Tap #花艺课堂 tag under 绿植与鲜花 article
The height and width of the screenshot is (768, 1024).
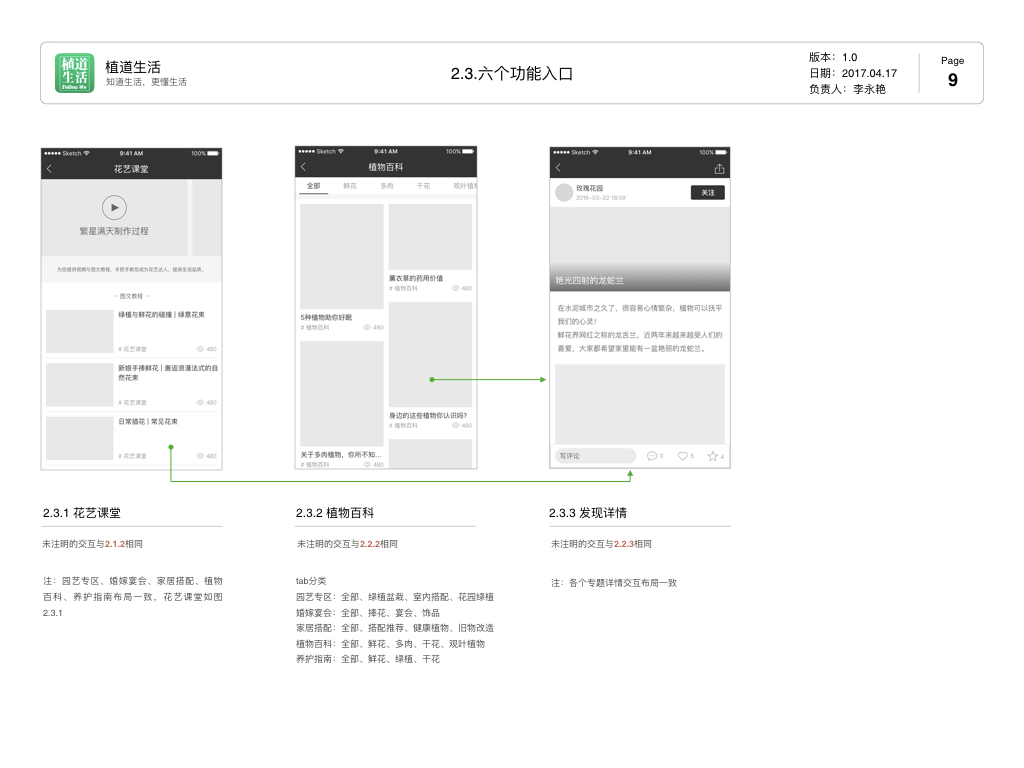coord(133,349)
